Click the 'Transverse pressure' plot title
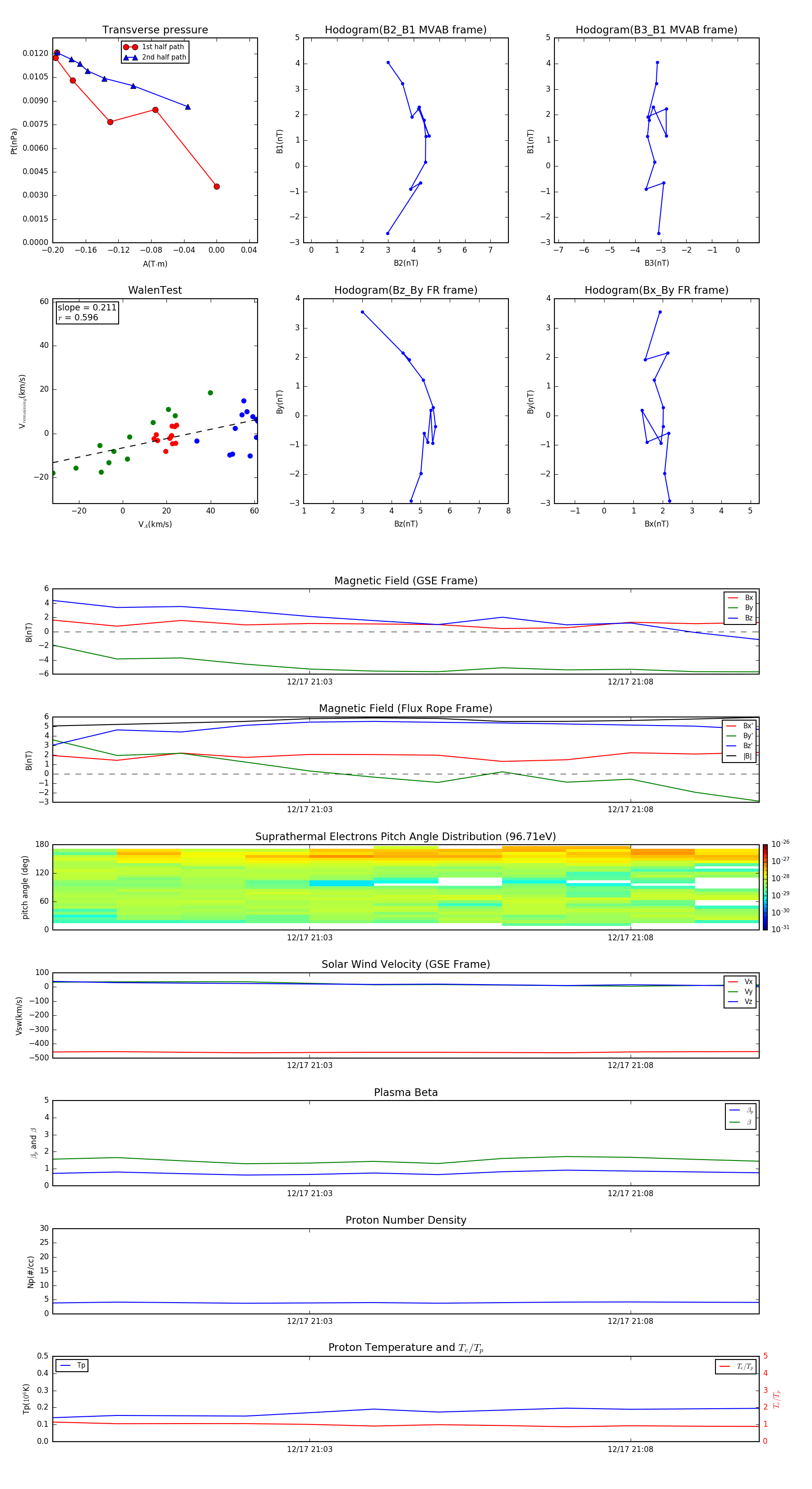812x1489 pixels. click(155, 30)
